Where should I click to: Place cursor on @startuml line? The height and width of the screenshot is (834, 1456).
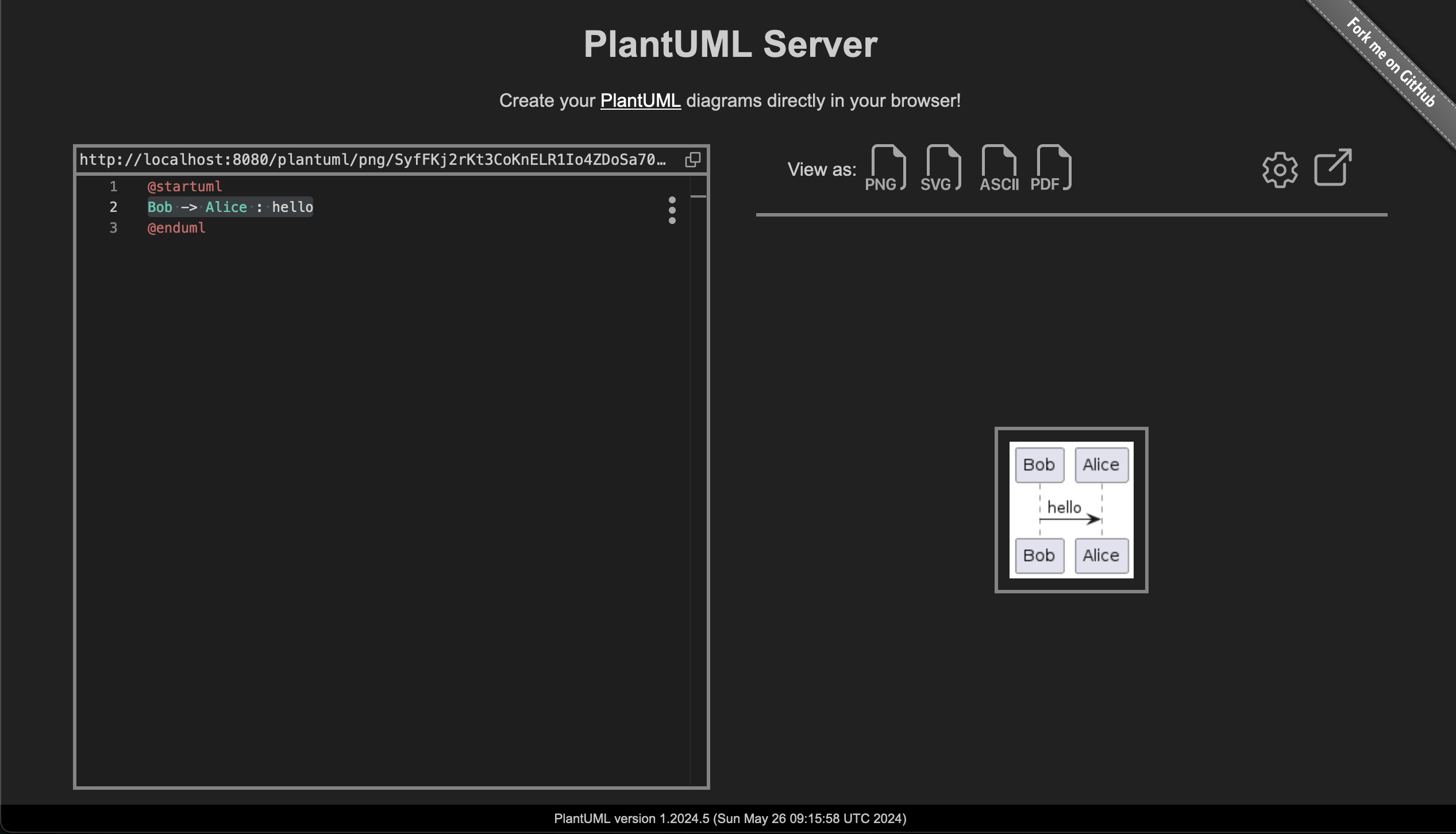pos(184,187)
